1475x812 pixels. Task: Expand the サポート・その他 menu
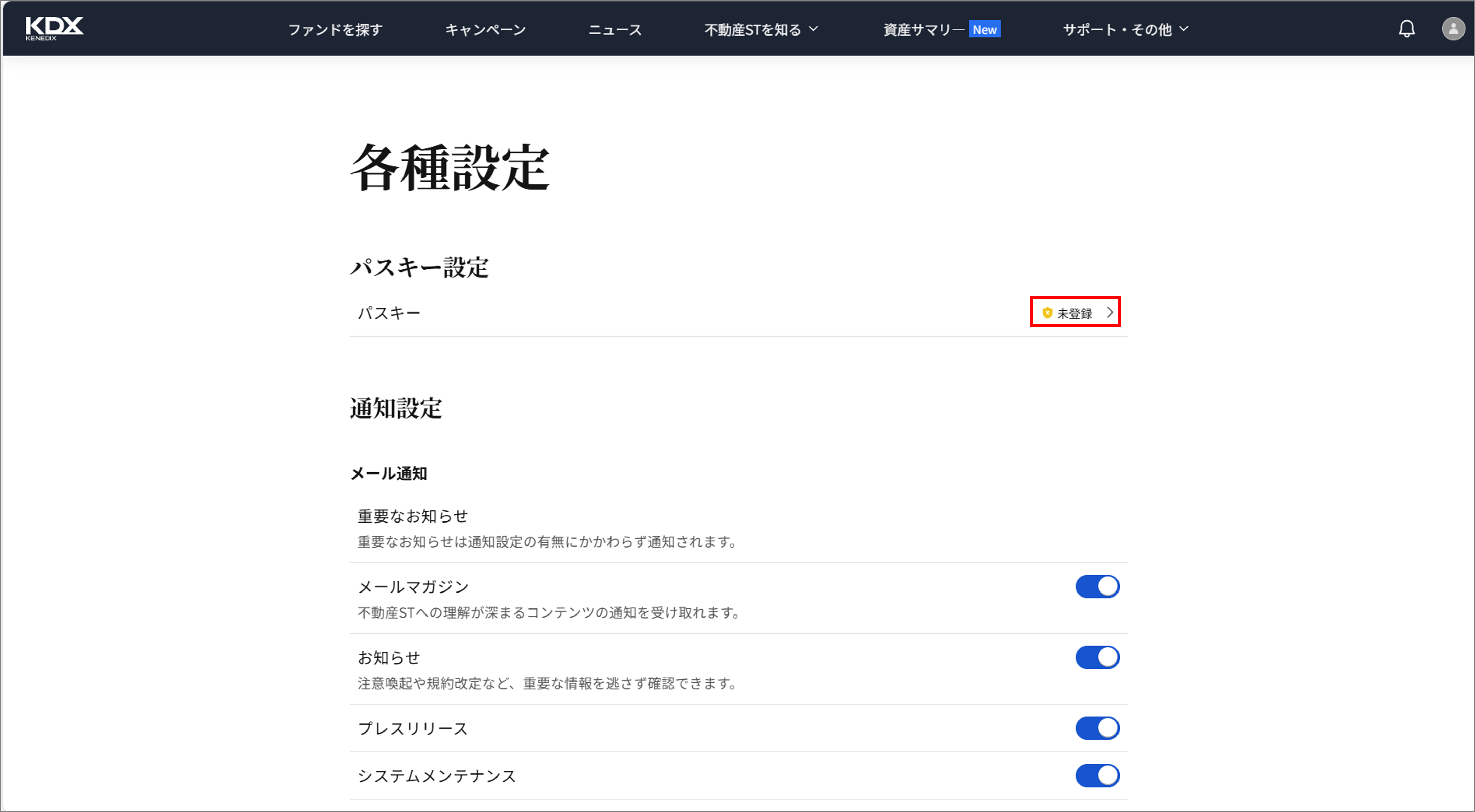pyautogui.click(x=1125, y=30)
